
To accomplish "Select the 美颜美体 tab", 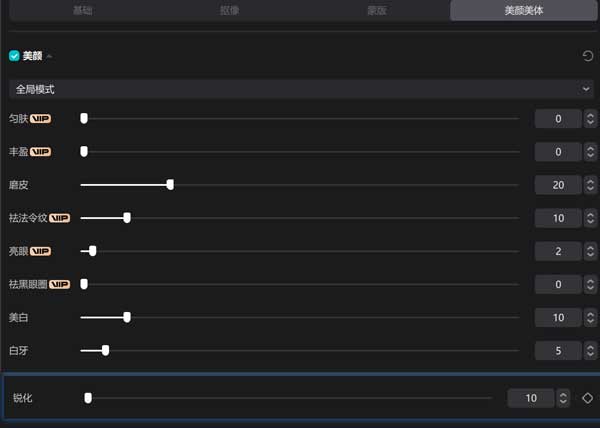I will point(523,10).
